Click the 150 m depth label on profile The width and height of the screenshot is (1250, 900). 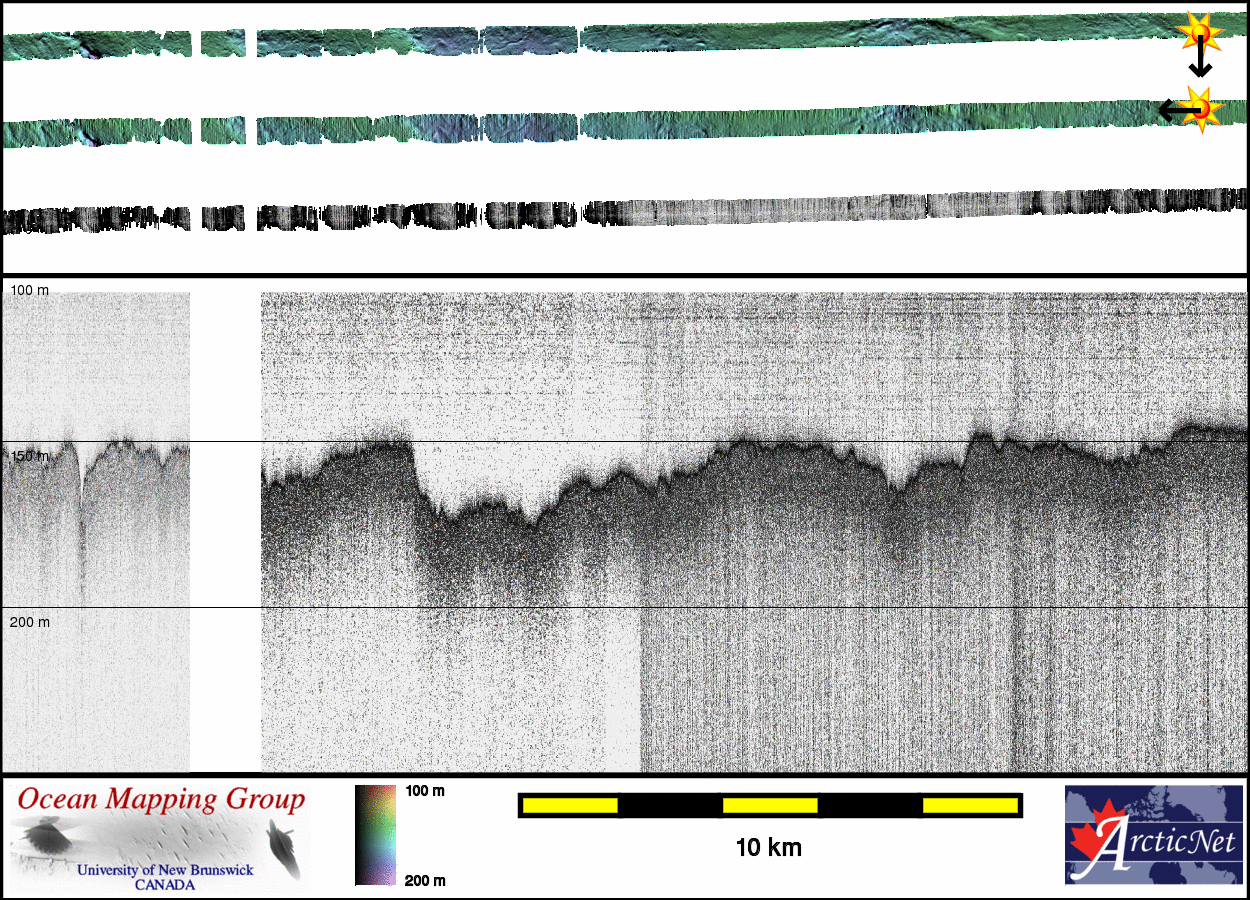point(29,456)
